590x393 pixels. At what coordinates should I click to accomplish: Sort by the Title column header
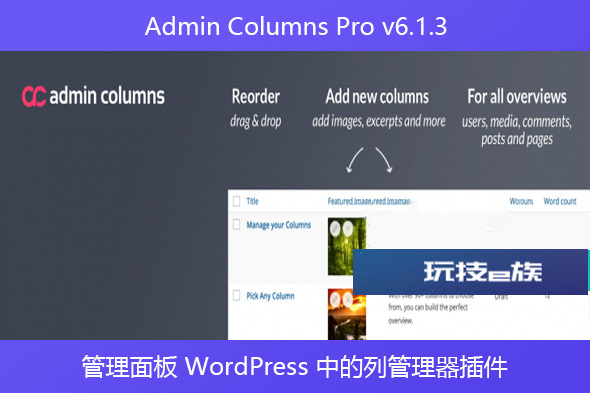pyautogui.click(x=252, y=201)
